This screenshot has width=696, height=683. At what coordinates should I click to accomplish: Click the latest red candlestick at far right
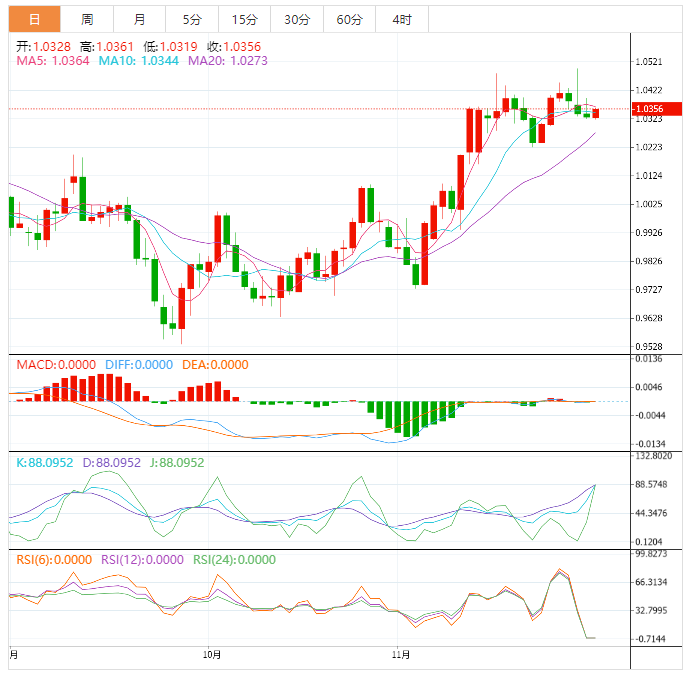tap(596, 113)
